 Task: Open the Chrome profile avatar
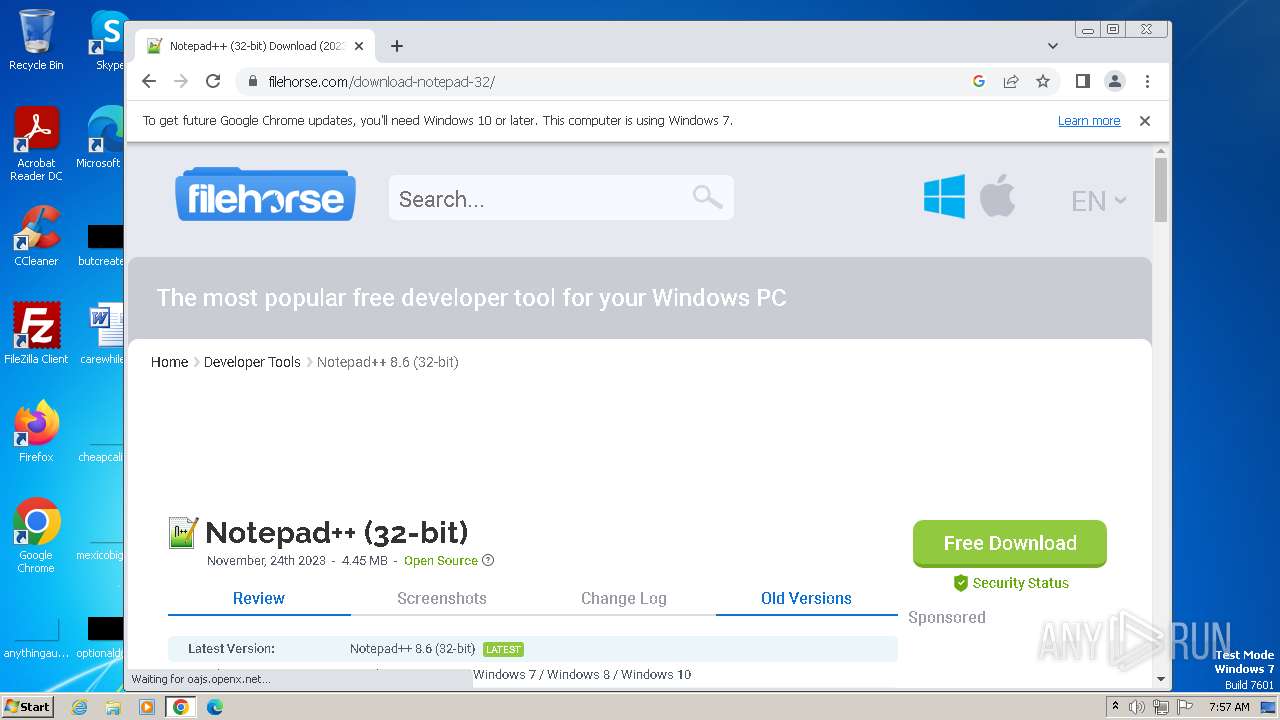(x=1115, y=81)
